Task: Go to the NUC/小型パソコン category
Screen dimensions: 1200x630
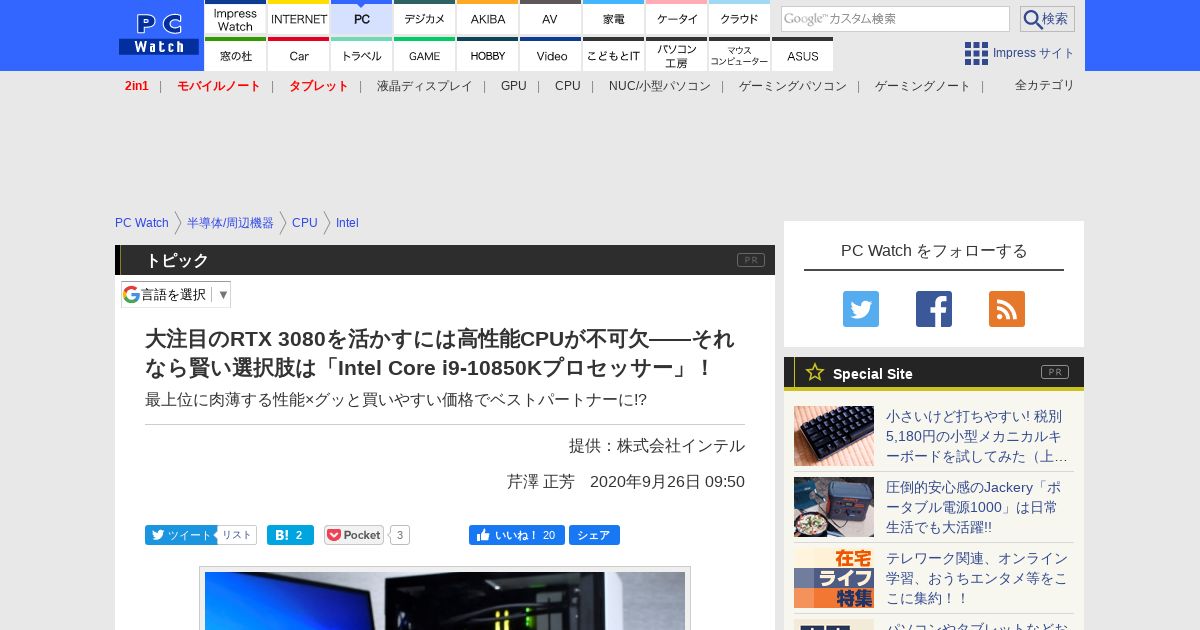Action: tap(660, 86)
